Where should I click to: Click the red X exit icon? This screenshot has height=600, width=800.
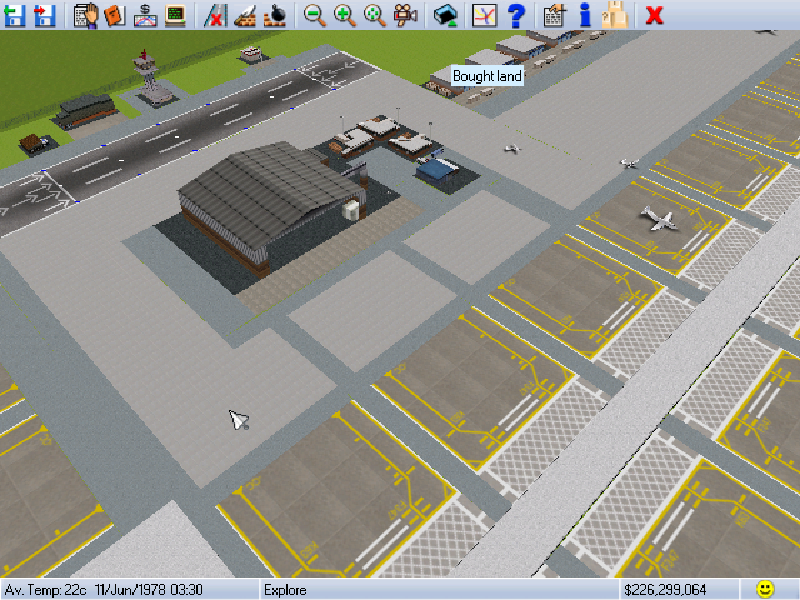(655, 14)
